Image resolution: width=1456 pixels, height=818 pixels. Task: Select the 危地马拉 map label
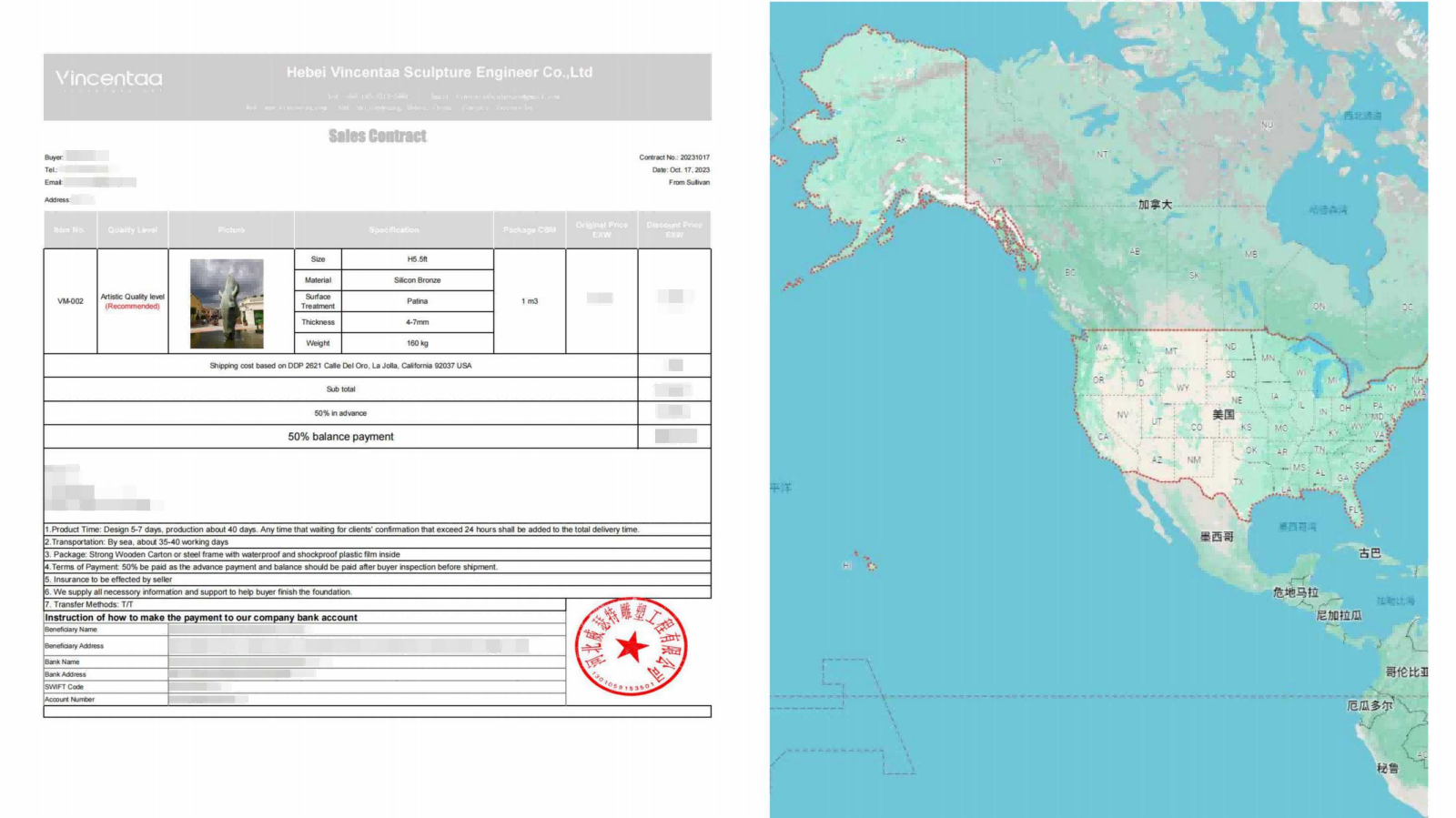[x=1295, y=592]
